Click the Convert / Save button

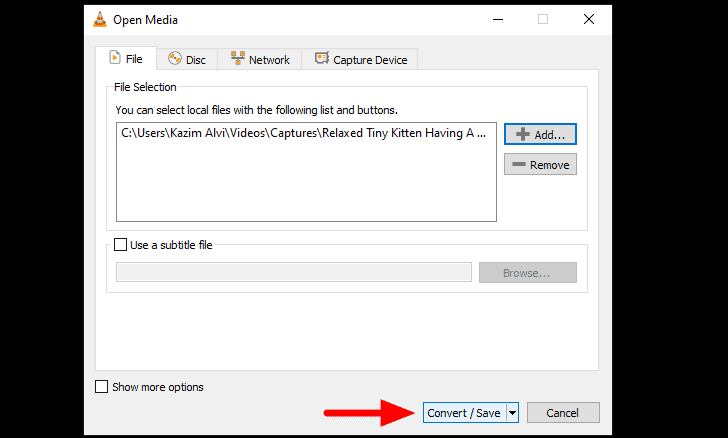[x=464, y=412]
